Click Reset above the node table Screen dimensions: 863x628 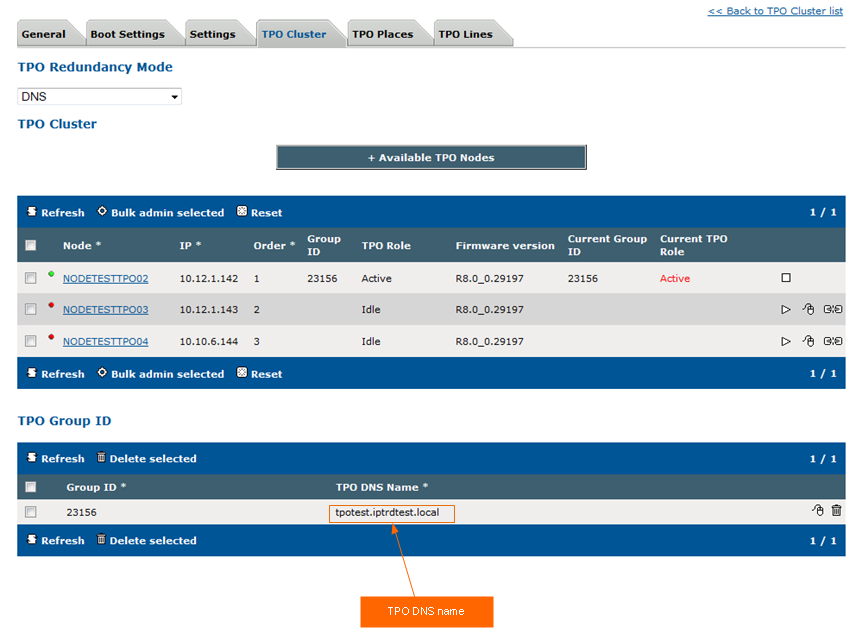[260, 212]
